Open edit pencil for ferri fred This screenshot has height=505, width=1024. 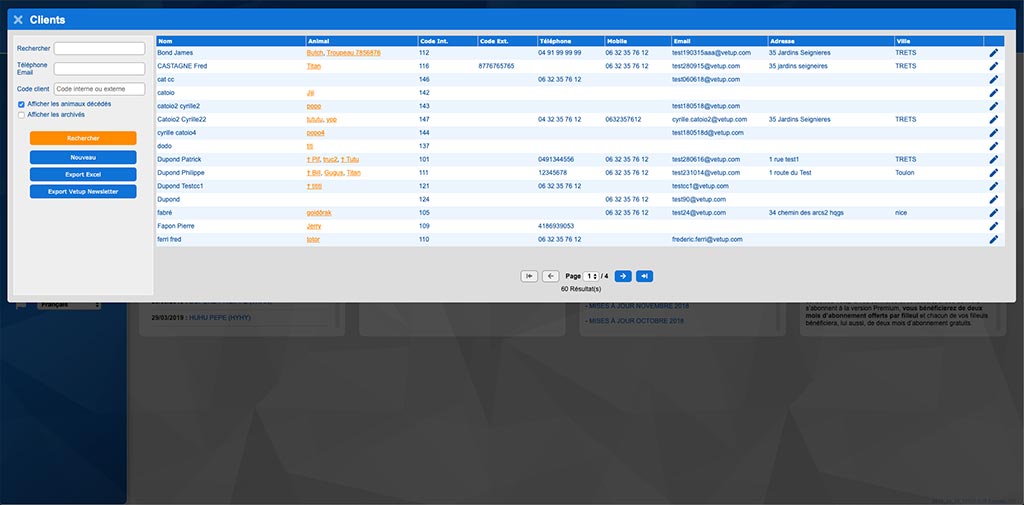(x=993, y=240)
